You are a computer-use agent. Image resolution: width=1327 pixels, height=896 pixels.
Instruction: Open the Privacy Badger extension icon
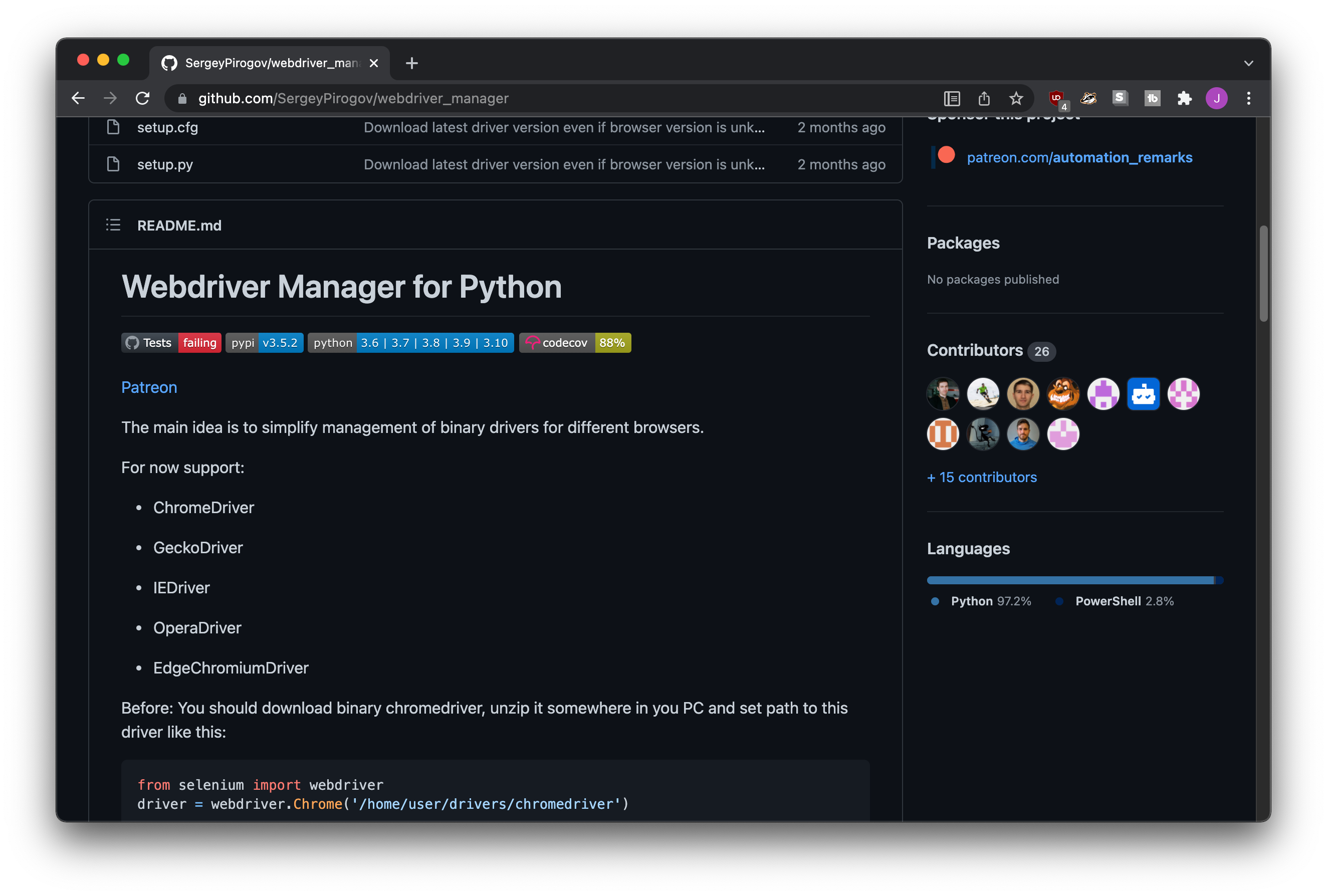point(1088,98)
